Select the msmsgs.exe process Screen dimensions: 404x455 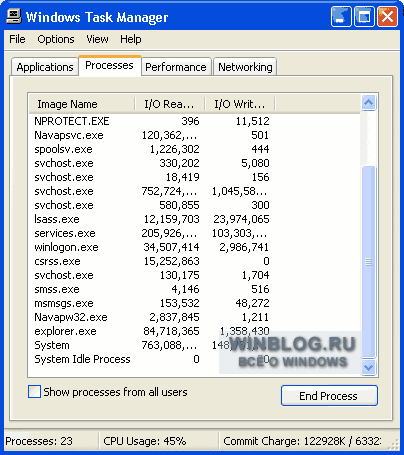[152, 303]
